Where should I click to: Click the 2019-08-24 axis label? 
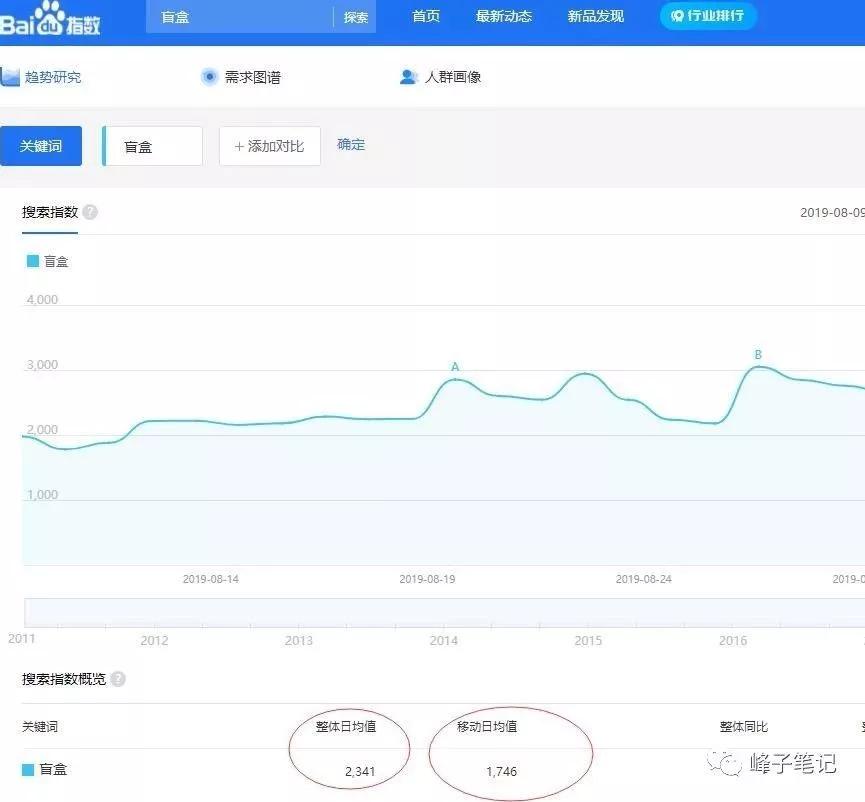[x=644, y=579]
